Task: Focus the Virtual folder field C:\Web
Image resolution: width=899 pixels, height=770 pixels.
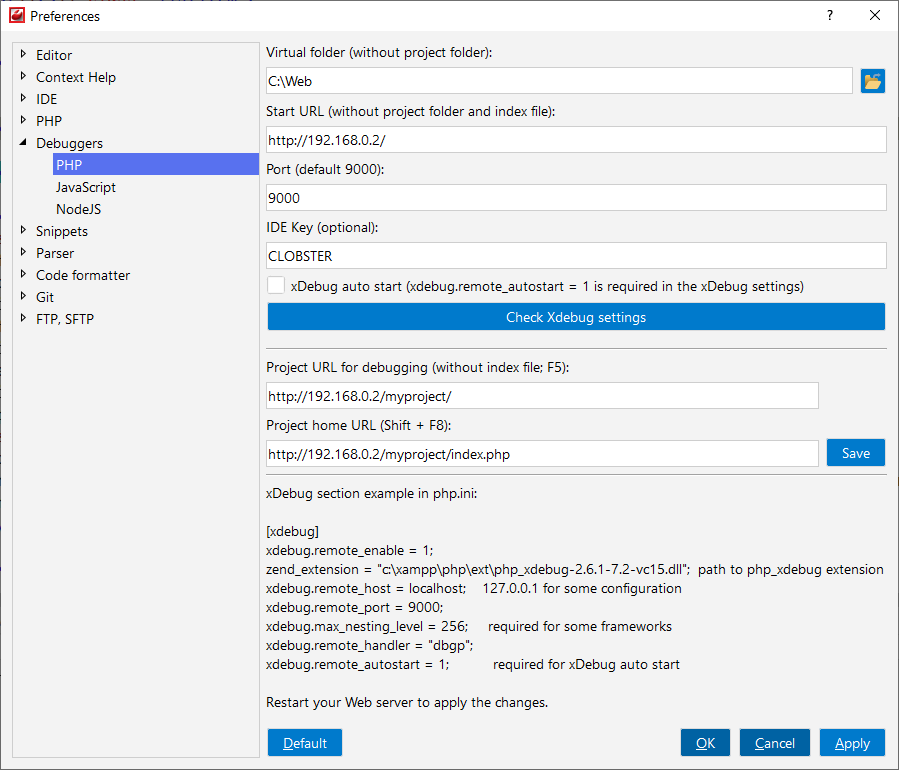Action: coord(559,81)
